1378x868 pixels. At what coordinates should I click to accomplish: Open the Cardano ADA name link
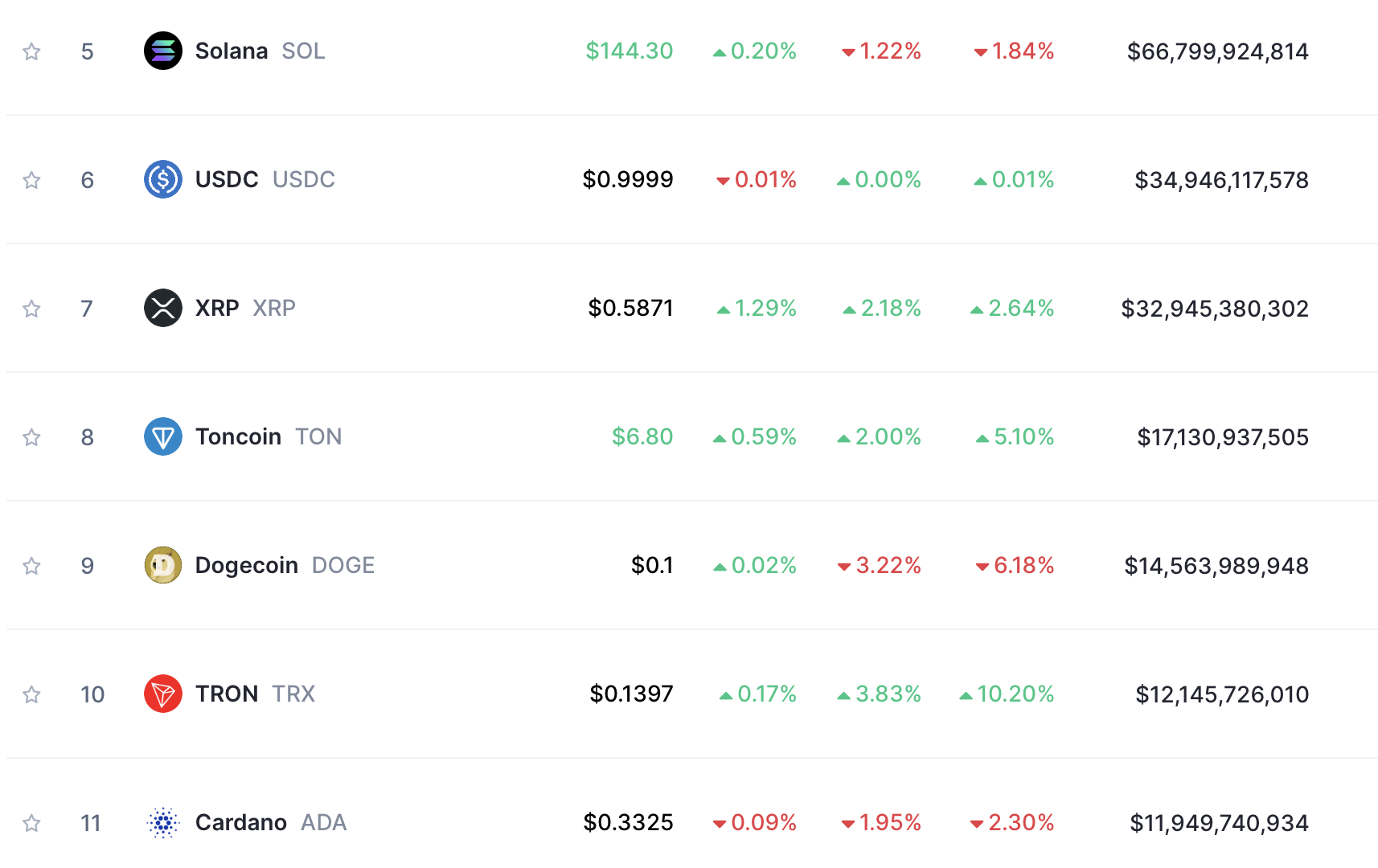[241, 822]
